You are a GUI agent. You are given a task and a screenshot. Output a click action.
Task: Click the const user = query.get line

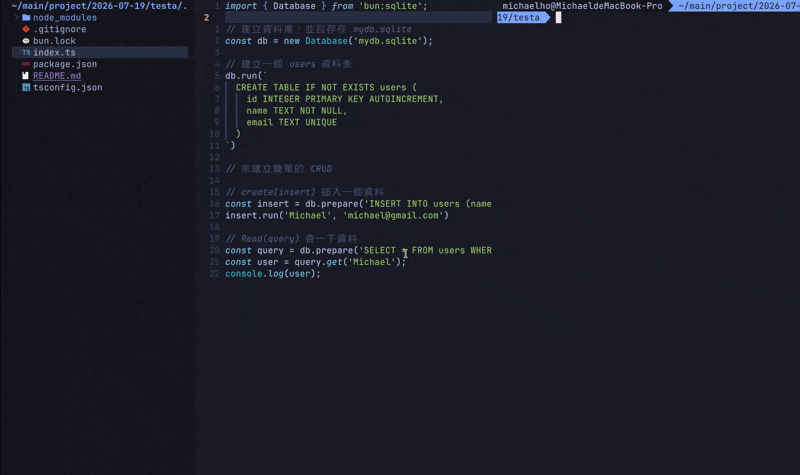315,262
